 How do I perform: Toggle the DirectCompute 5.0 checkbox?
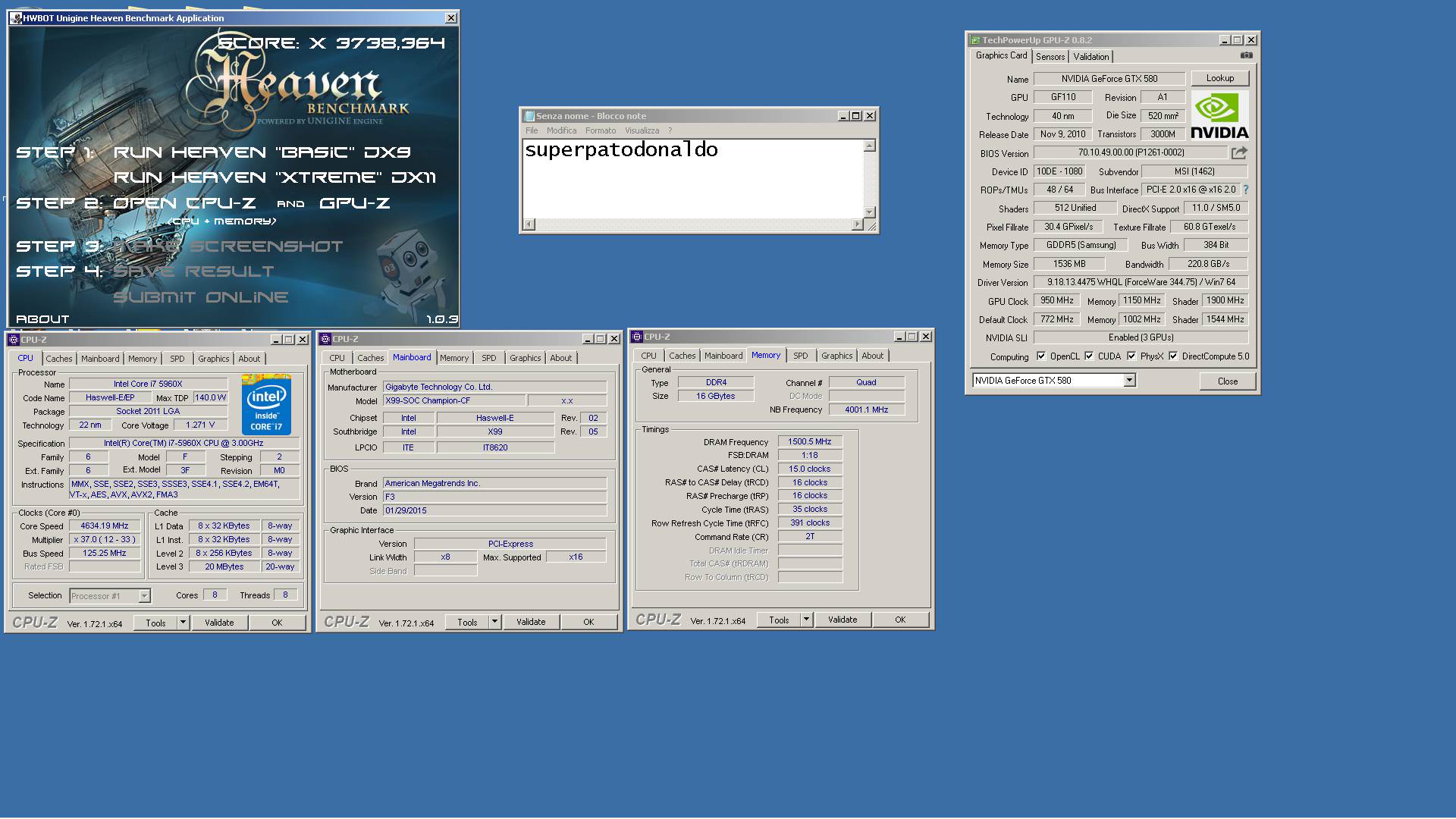[1173, 356]
